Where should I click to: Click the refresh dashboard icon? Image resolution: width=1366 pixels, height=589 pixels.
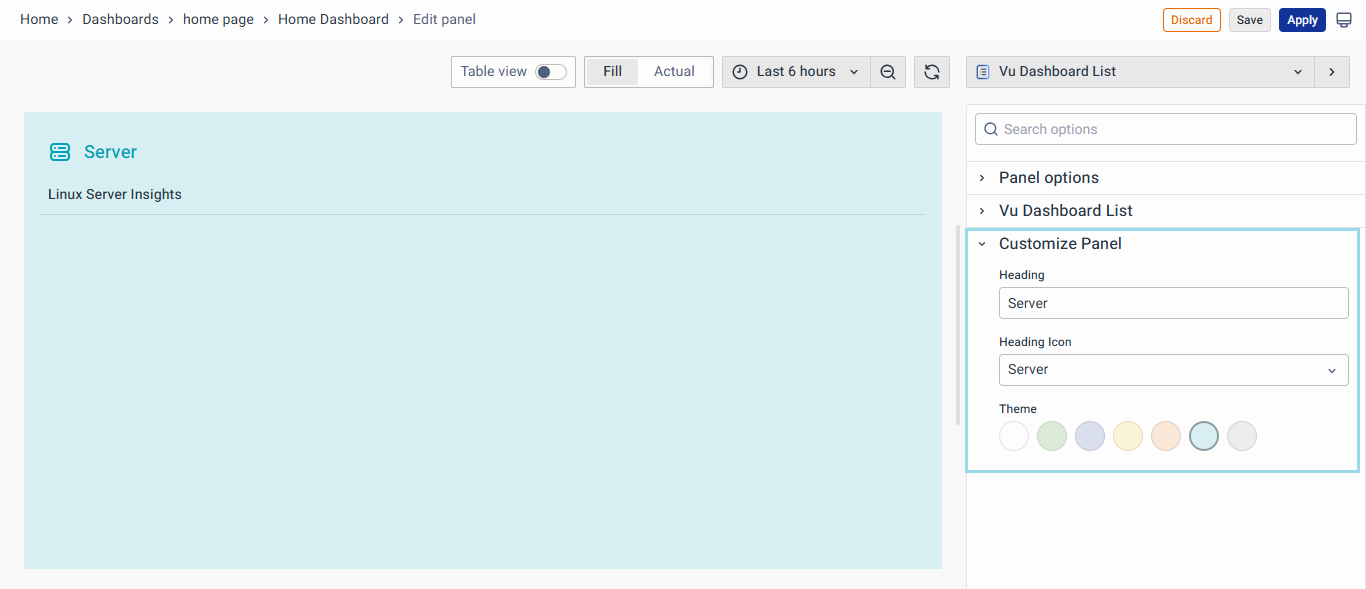tap(931, 71)
